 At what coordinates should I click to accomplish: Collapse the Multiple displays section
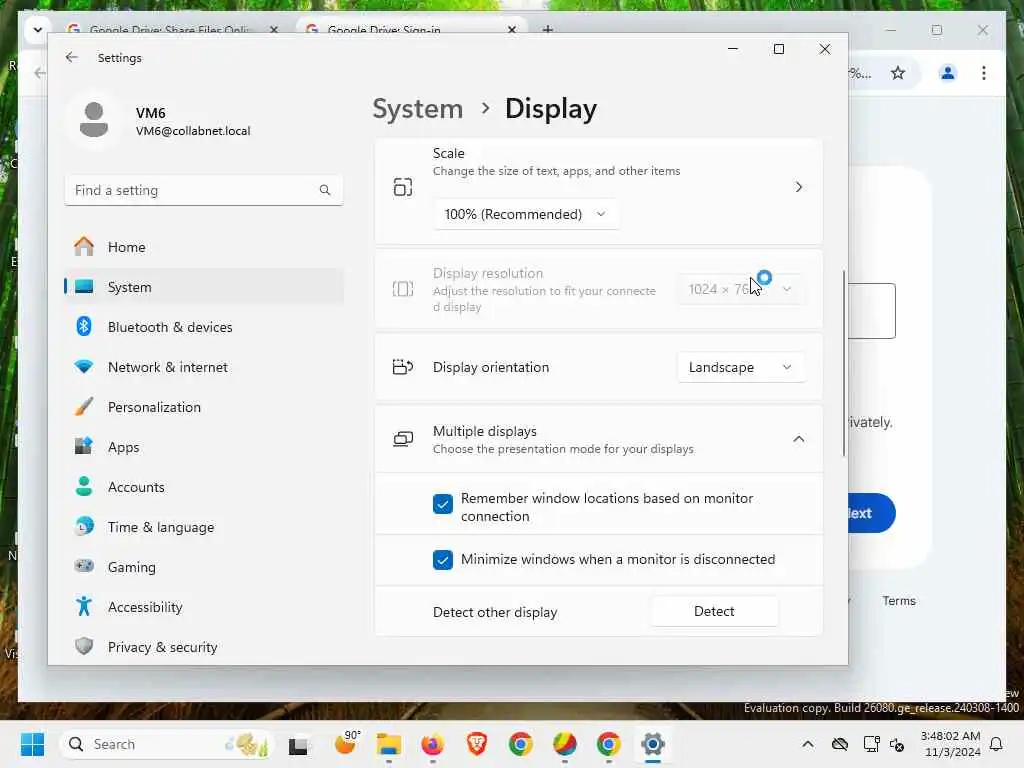798,439
